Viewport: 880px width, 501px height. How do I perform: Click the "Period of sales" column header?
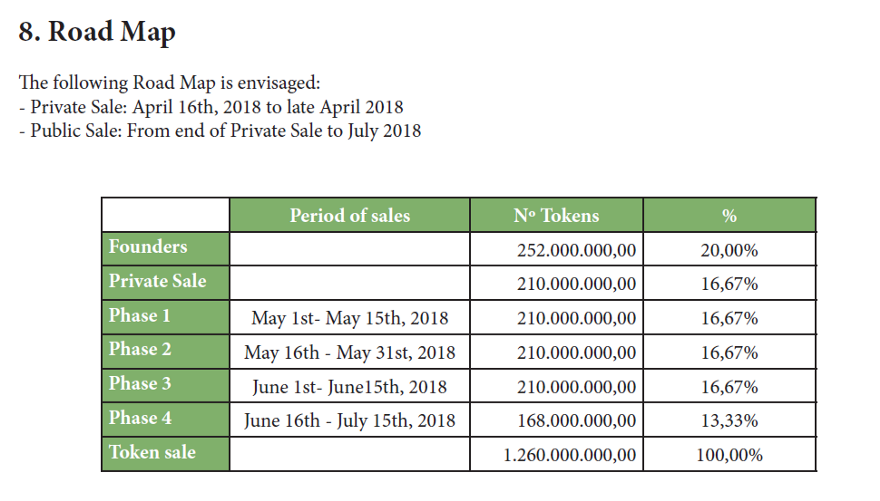tap(349, 215)
